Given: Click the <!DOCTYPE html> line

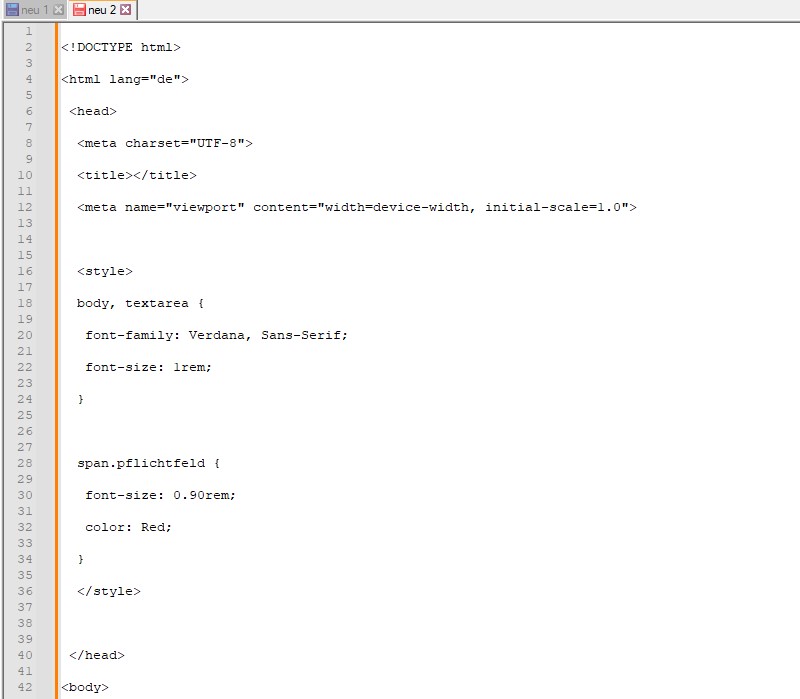Looking at the screenshot, I should click(x=121, y=47).
